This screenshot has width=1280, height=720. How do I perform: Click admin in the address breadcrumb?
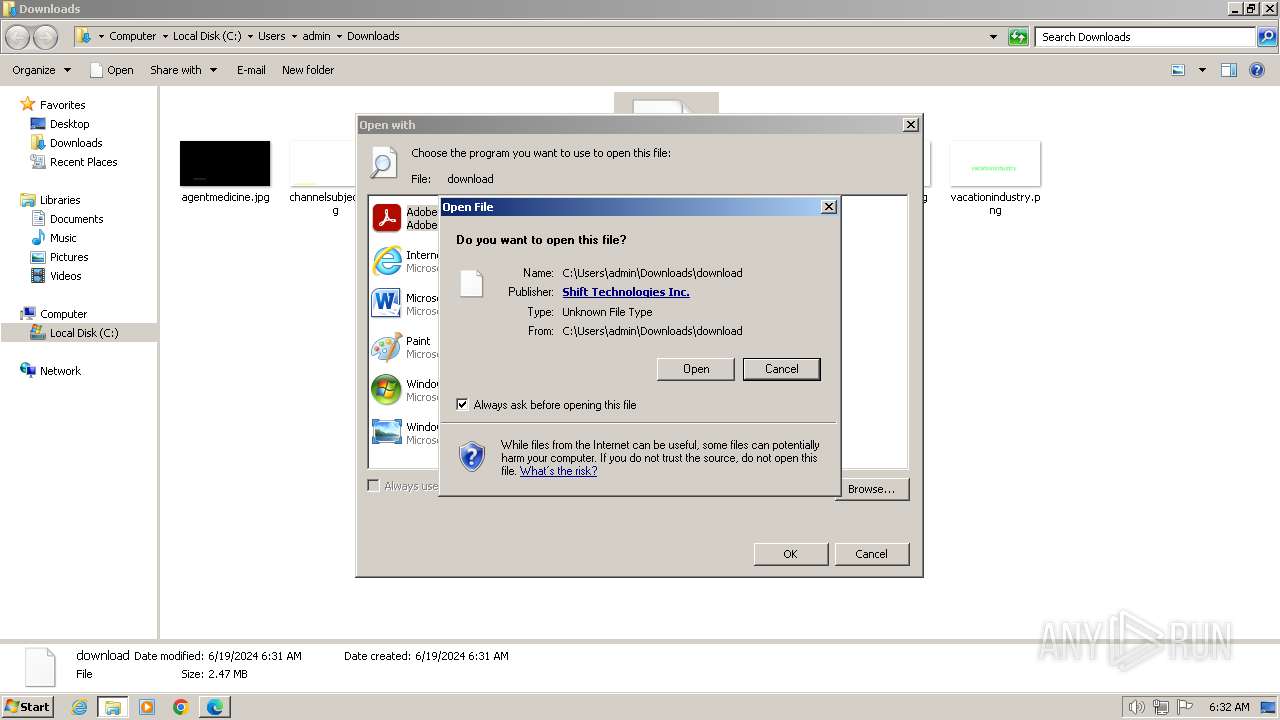tap(316, 36)
